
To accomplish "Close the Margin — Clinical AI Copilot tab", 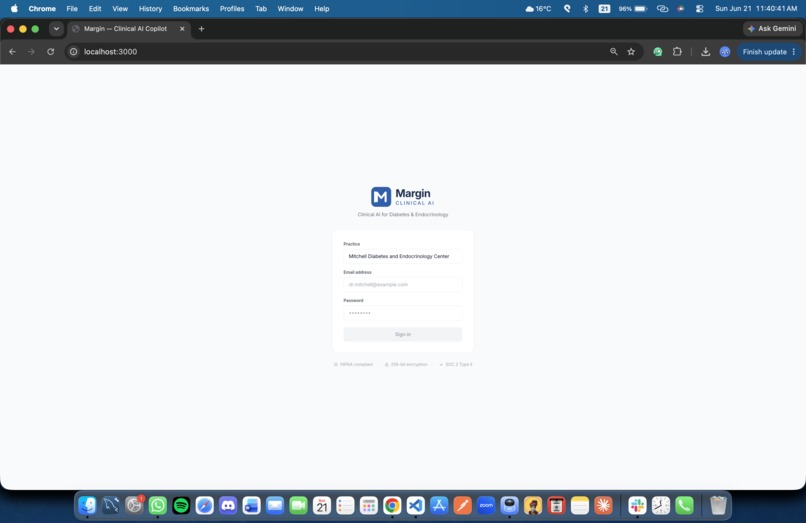I will [182, 29].
